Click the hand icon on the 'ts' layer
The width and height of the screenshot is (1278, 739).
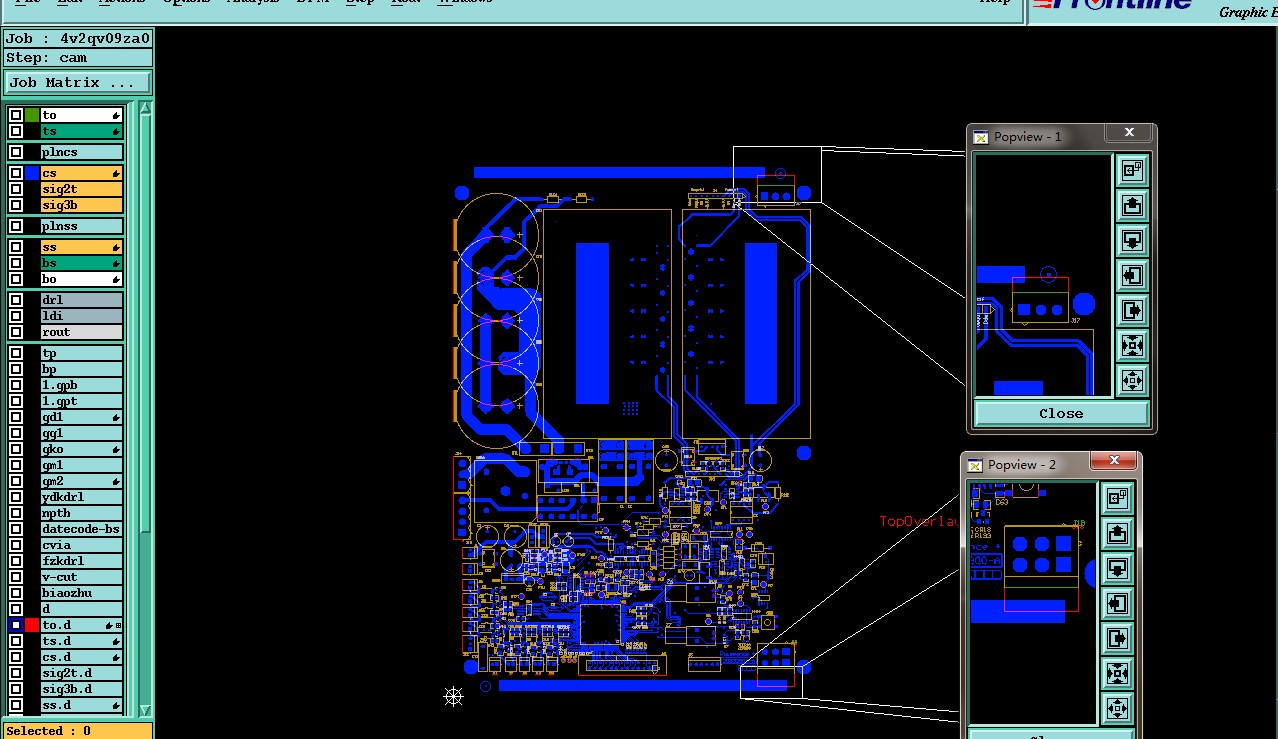116,131
